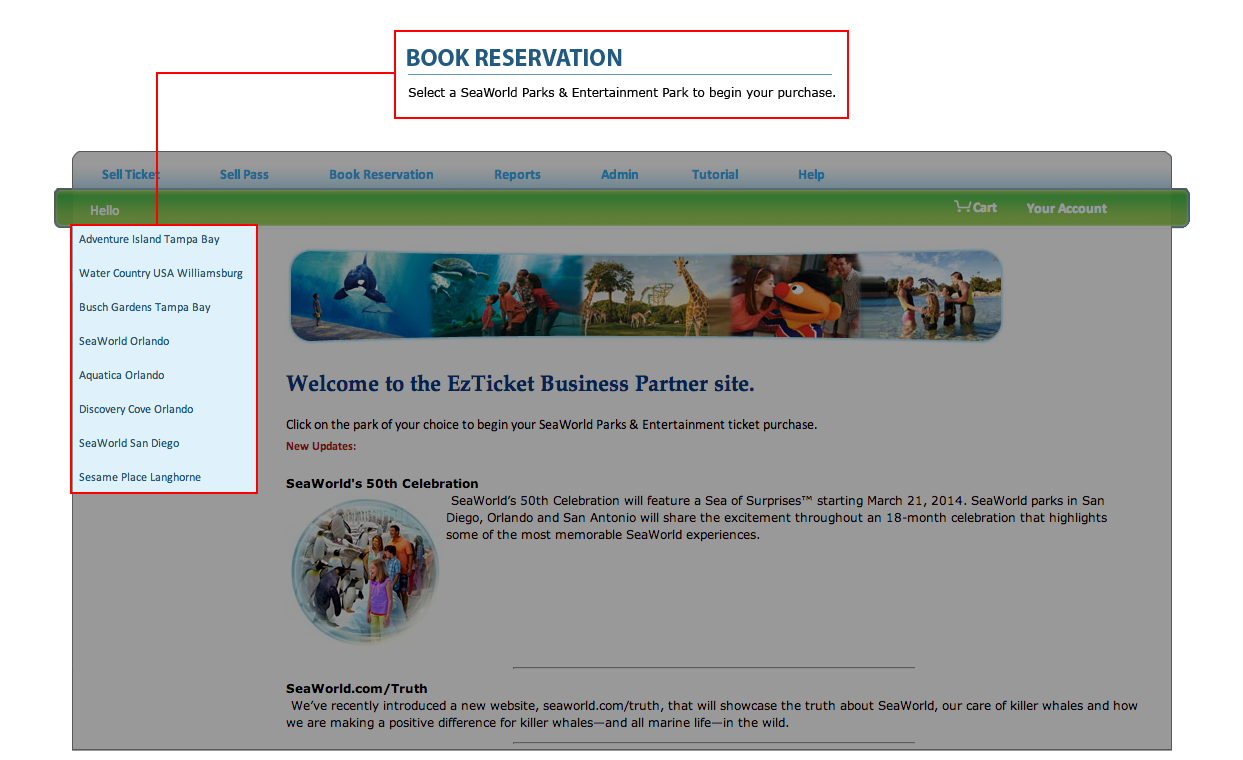Choose Busch Gardens Tampa Bay

pyautogui.click(x=145, y=307)
